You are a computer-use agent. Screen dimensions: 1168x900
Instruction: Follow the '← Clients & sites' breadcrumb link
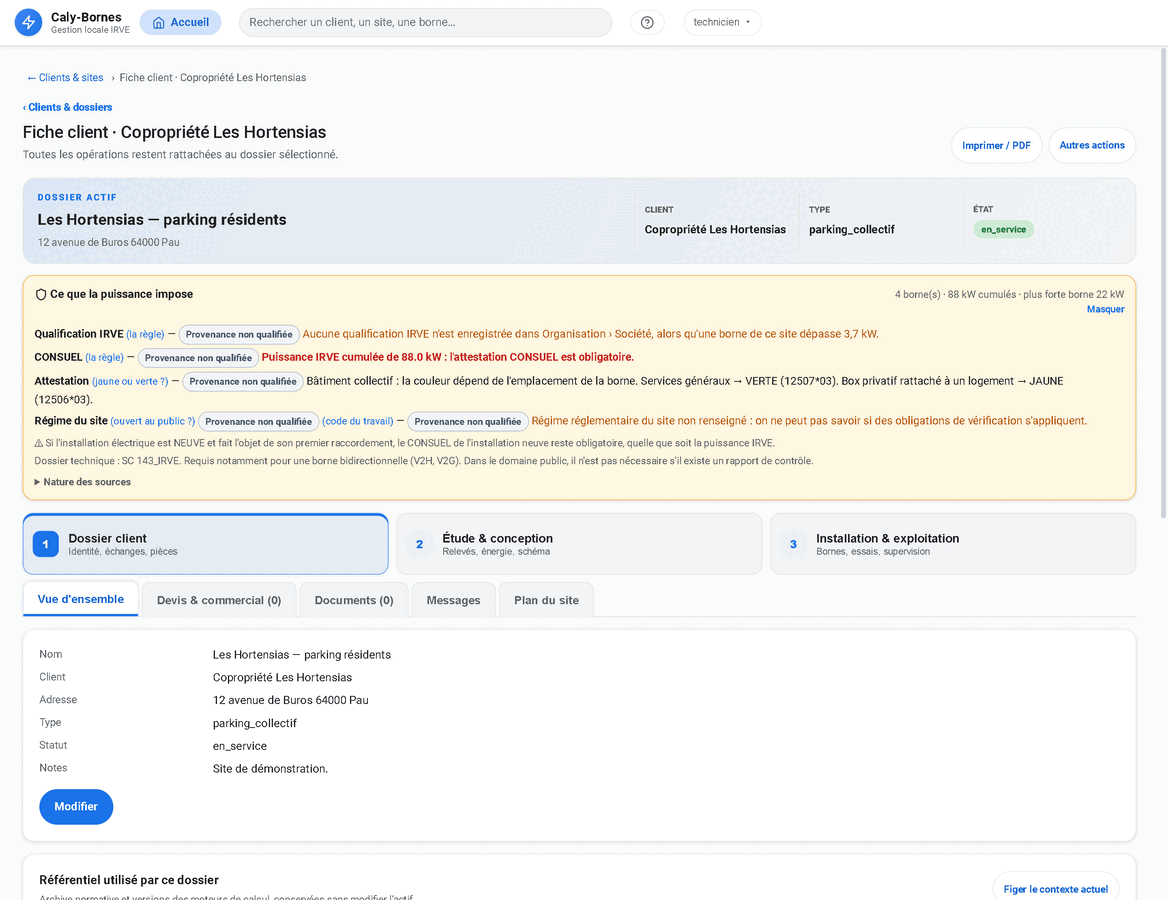(66, 77)
